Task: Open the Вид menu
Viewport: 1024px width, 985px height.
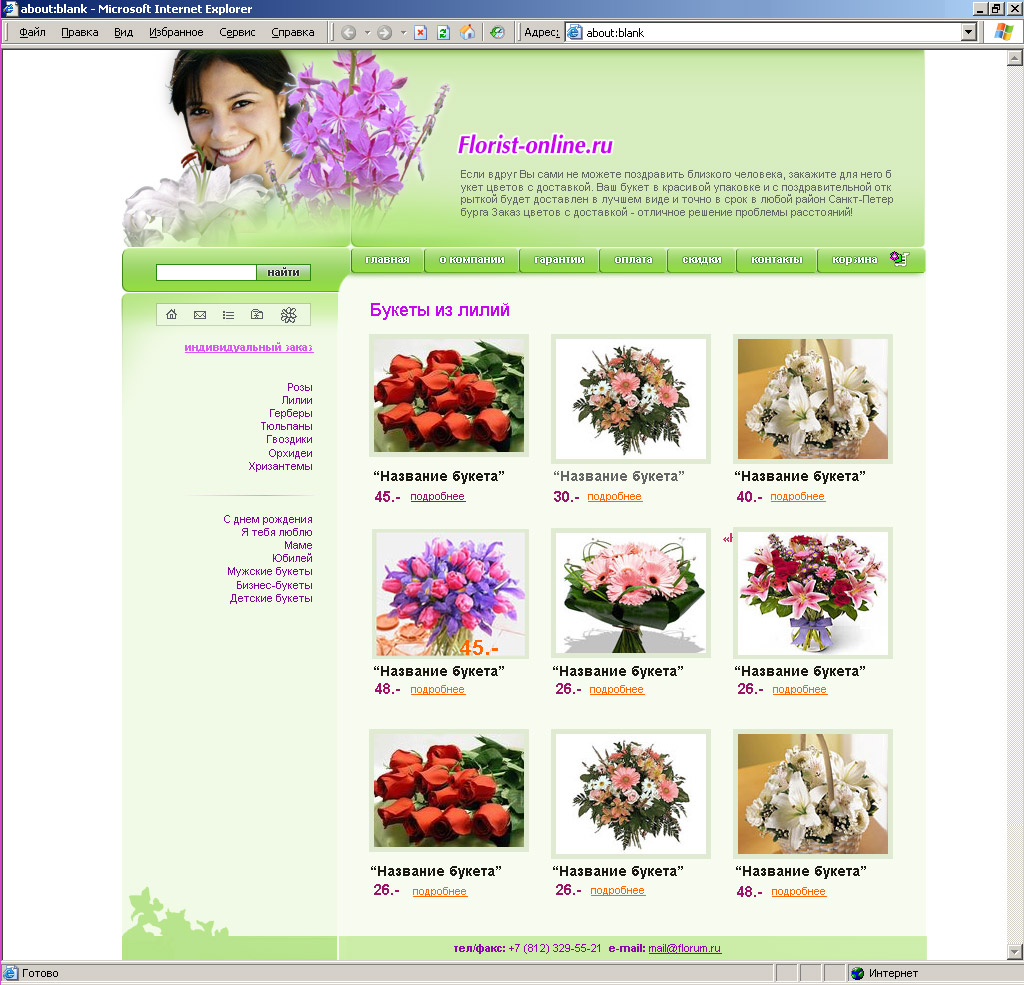Action: click(123, 32)
